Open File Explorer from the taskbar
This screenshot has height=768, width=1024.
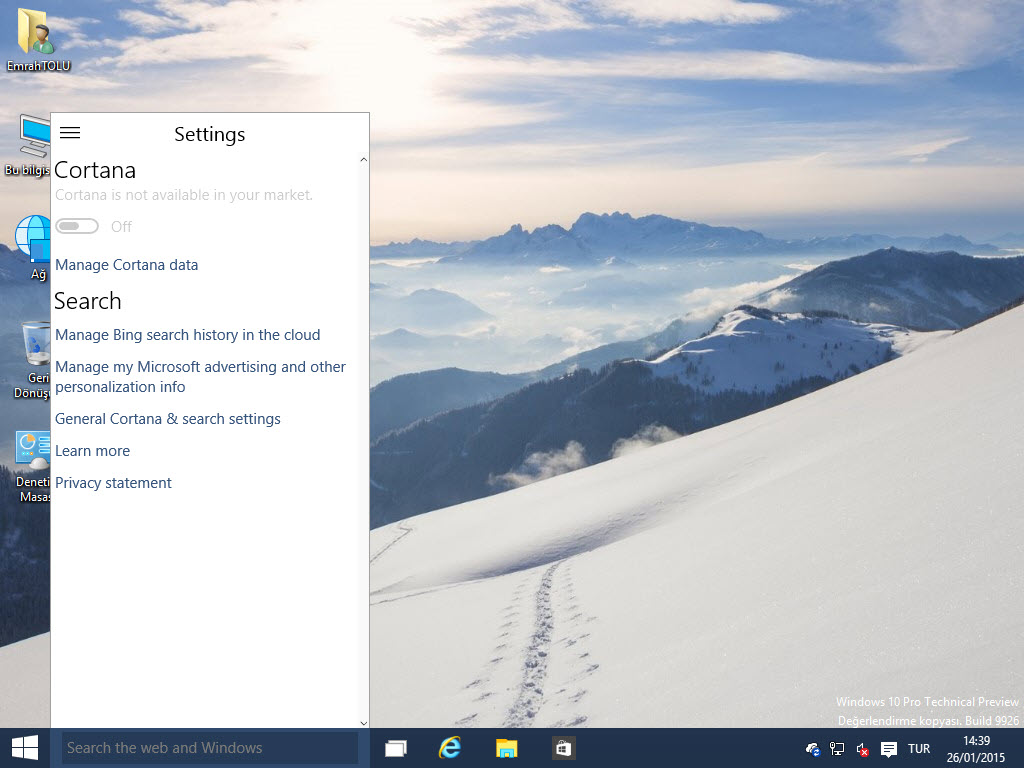click(506, 748)
